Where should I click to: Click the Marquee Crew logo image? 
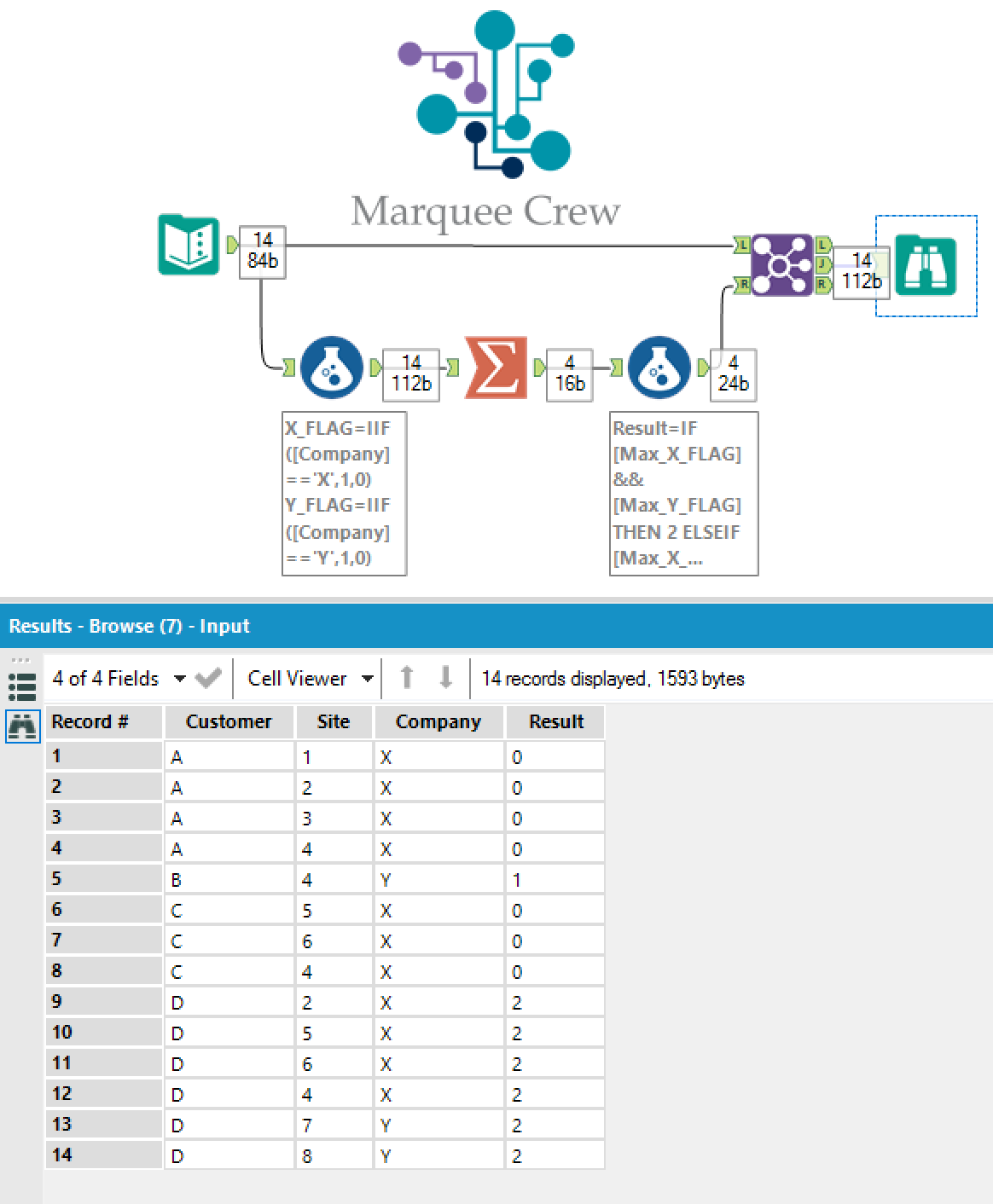pos(486,119)
